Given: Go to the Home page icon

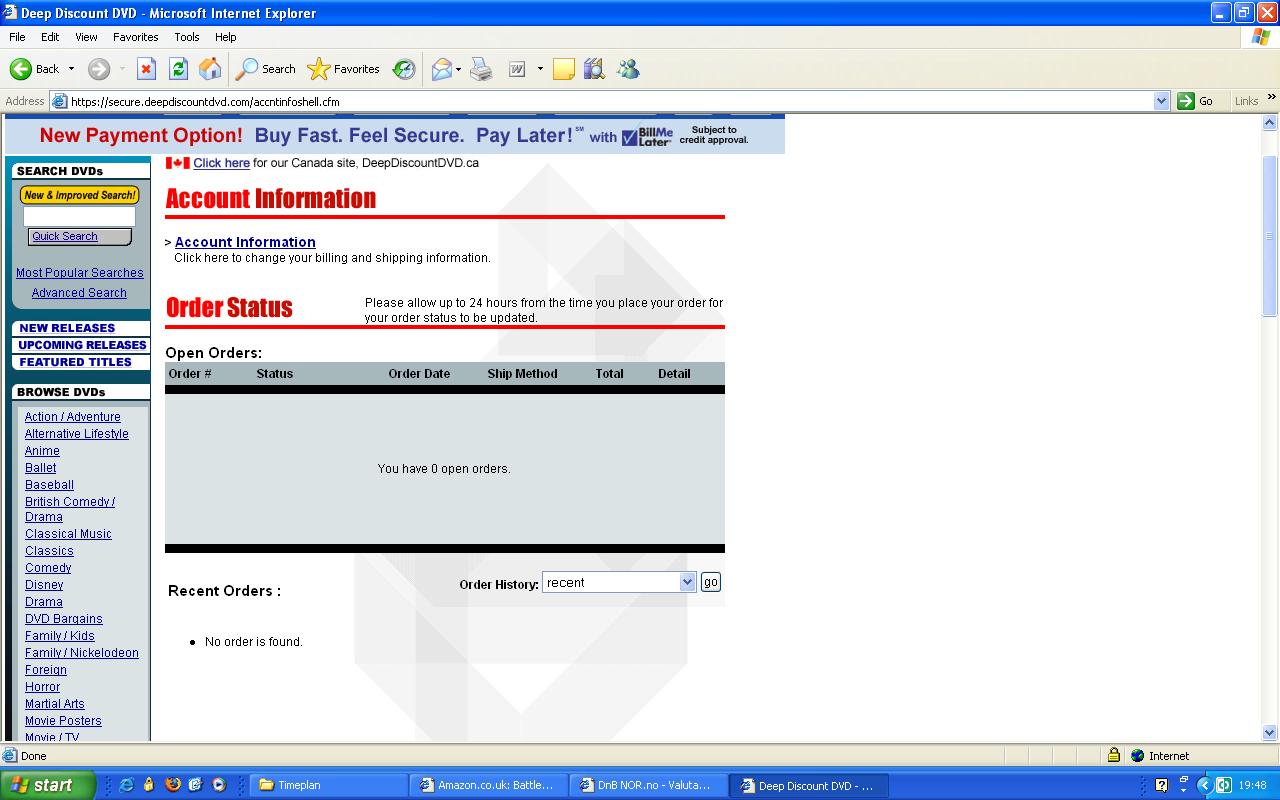Looking at the screenshot, I should (210, 69).
